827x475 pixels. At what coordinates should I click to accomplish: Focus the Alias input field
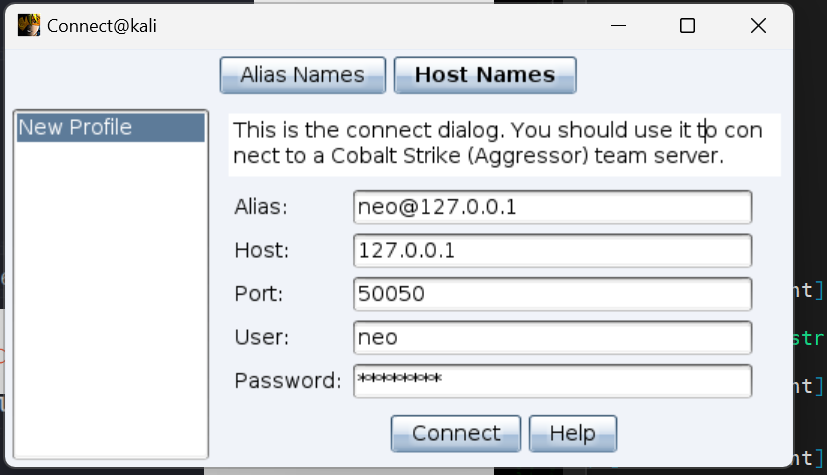point(551,207)
